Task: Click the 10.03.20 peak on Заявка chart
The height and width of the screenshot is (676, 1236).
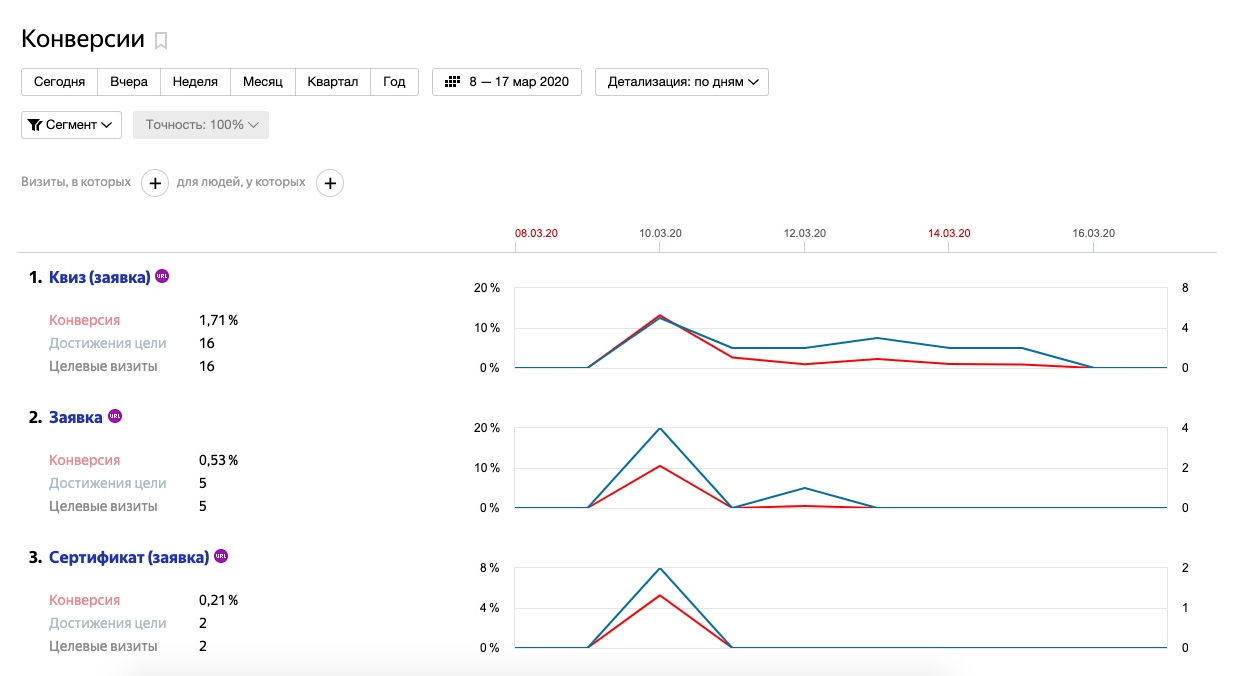Action: click(660, 429)
